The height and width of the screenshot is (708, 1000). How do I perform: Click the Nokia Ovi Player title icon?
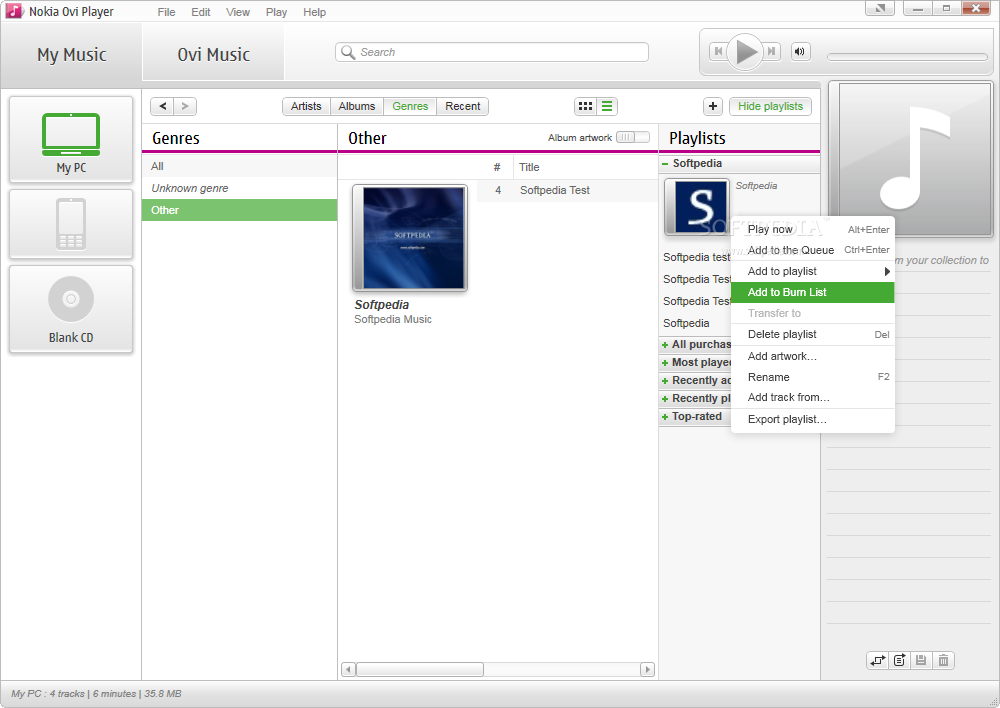click(13, 11)
